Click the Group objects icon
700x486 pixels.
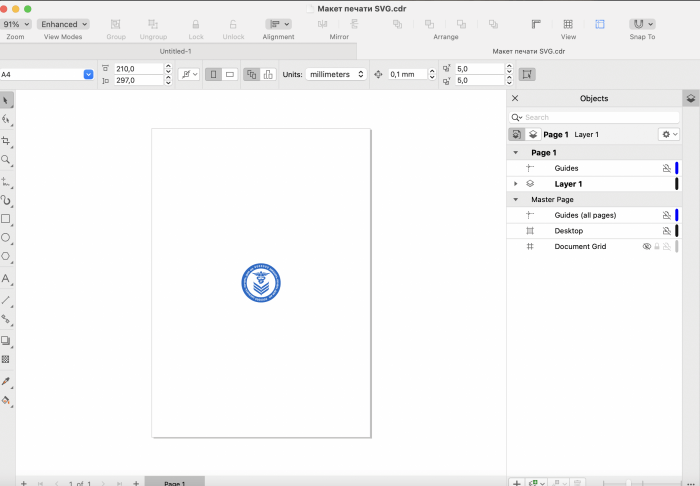coord(116,24)
